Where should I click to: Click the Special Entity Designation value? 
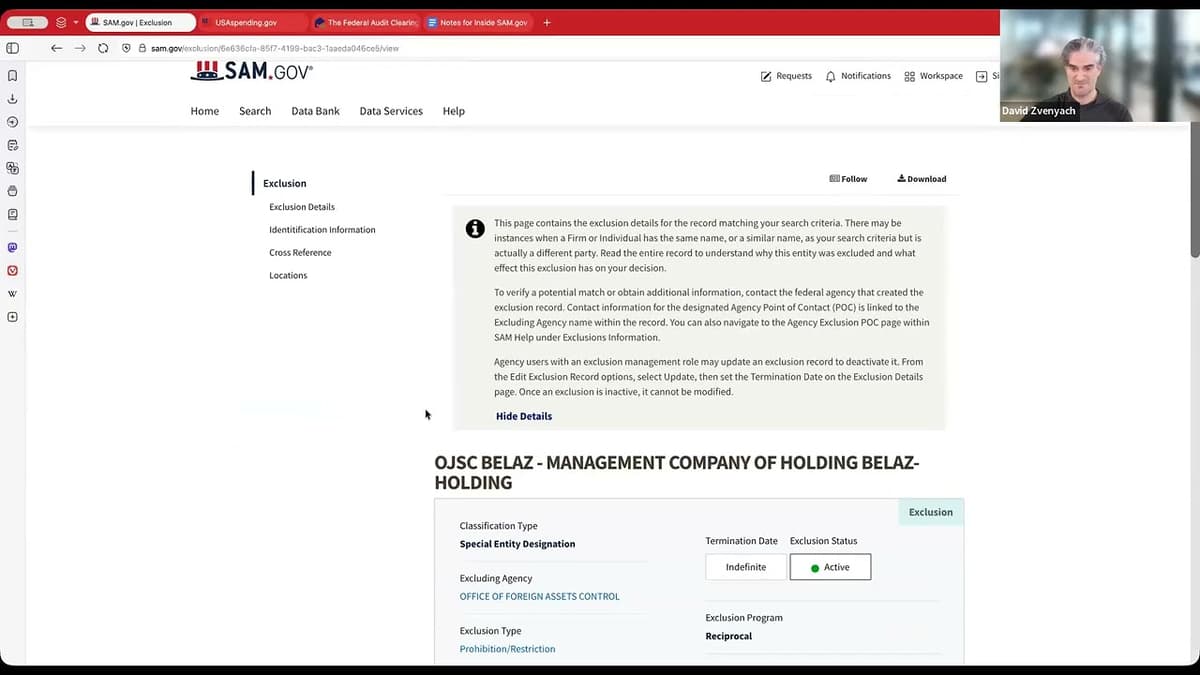point(517,544)
